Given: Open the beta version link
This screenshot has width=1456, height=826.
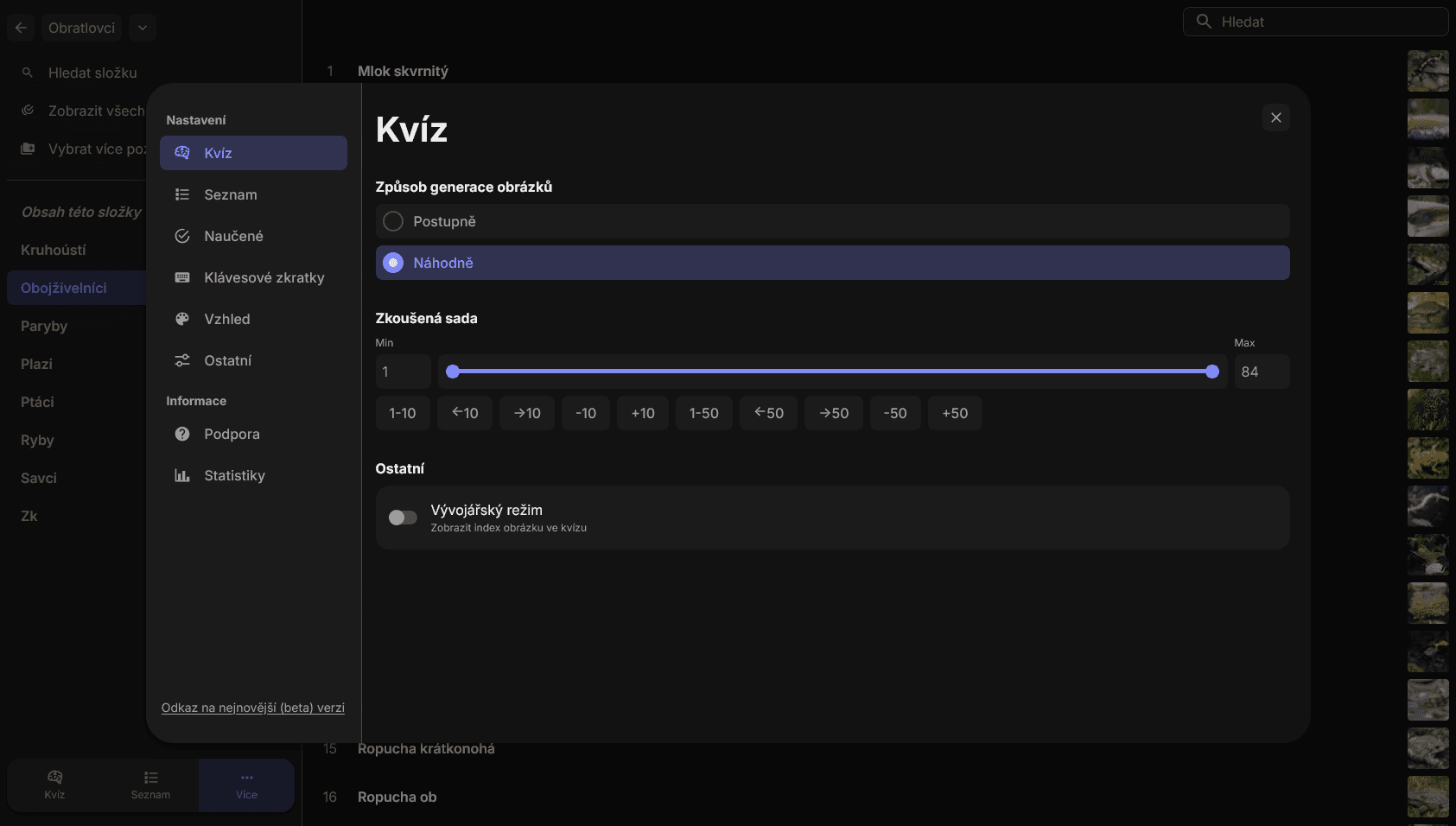Looking at the screenshot, I should point(253,708).
